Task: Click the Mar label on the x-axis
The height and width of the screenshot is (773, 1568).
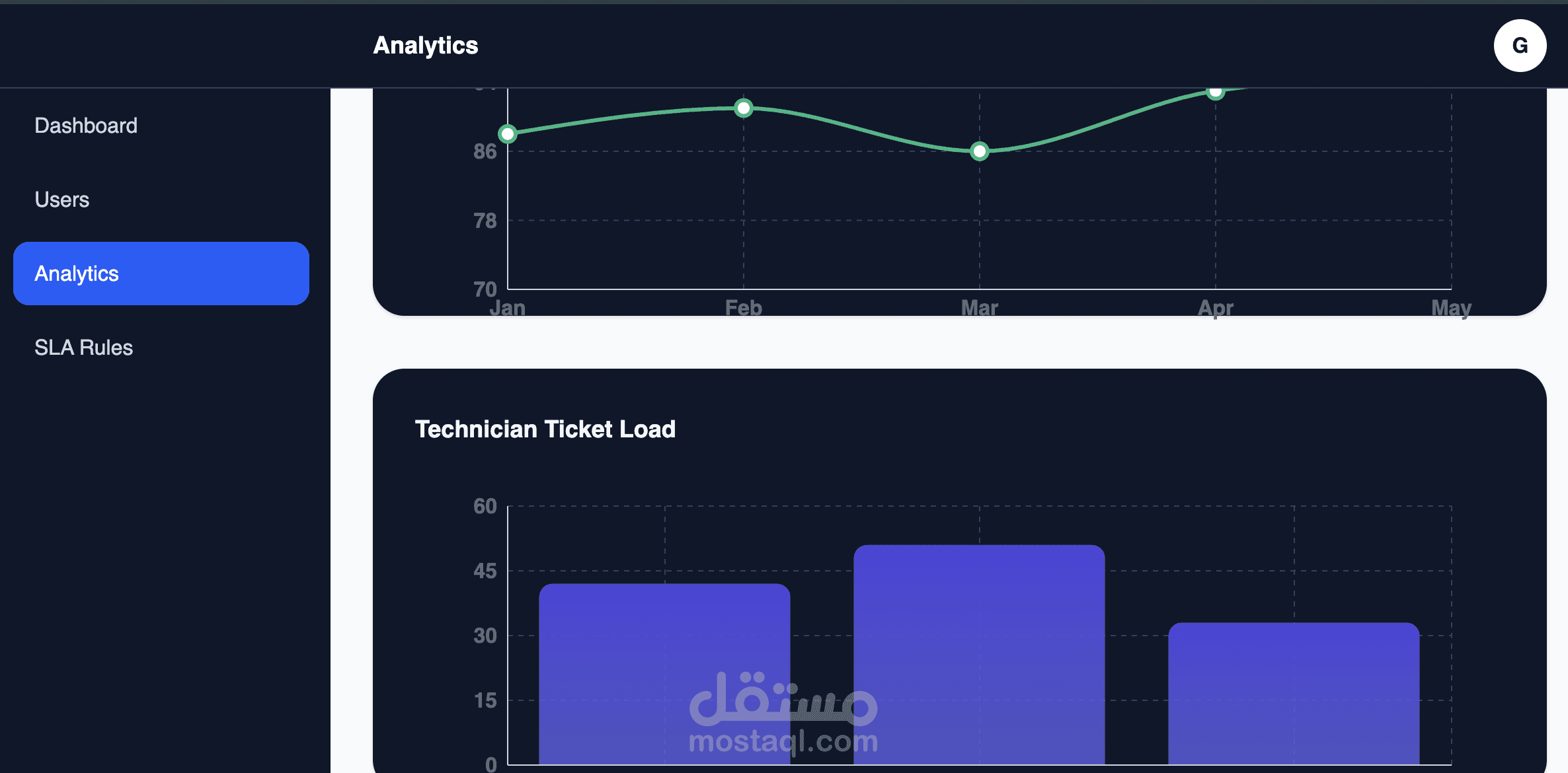Action: point(980,308)
